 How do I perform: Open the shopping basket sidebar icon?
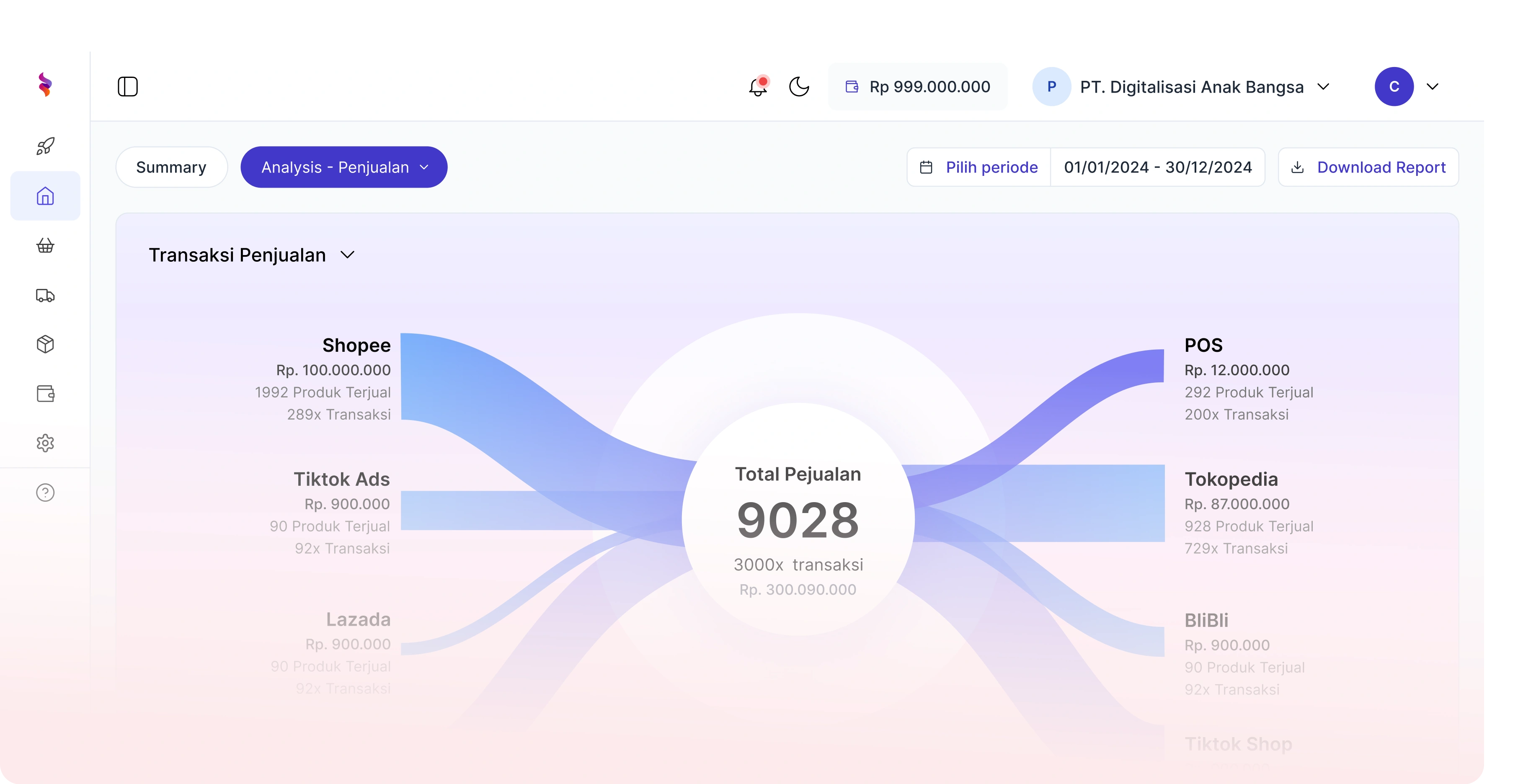(45, 245)
